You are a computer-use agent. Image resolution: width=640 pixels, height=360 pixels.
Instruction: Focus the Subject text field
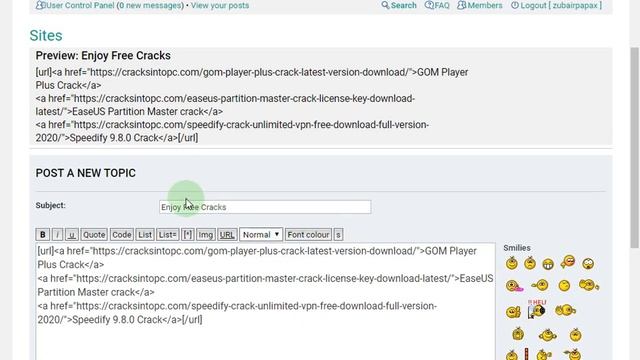265,207
